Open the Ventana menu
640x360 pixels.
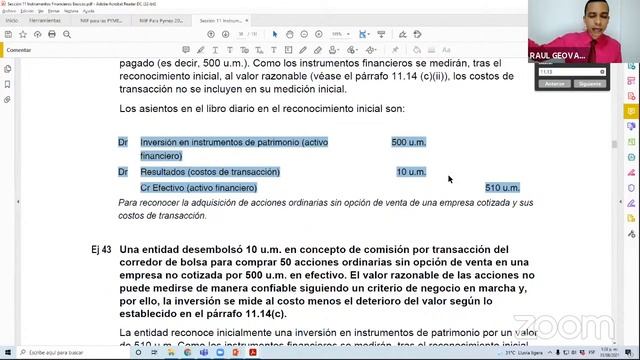[x=71, y=11]
